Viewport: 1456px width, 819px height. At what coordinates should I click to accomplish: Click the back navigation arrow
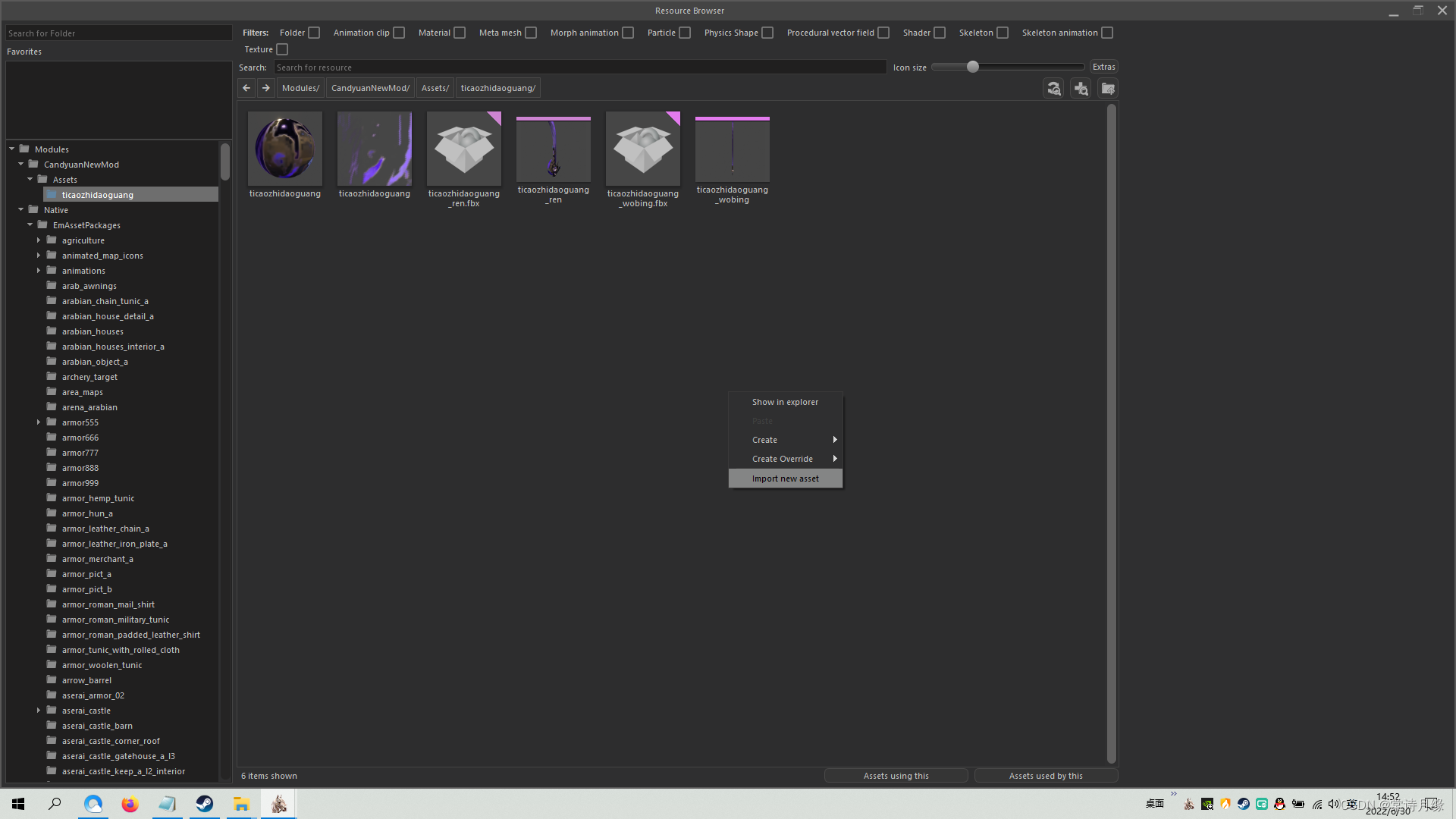point(246,88)
